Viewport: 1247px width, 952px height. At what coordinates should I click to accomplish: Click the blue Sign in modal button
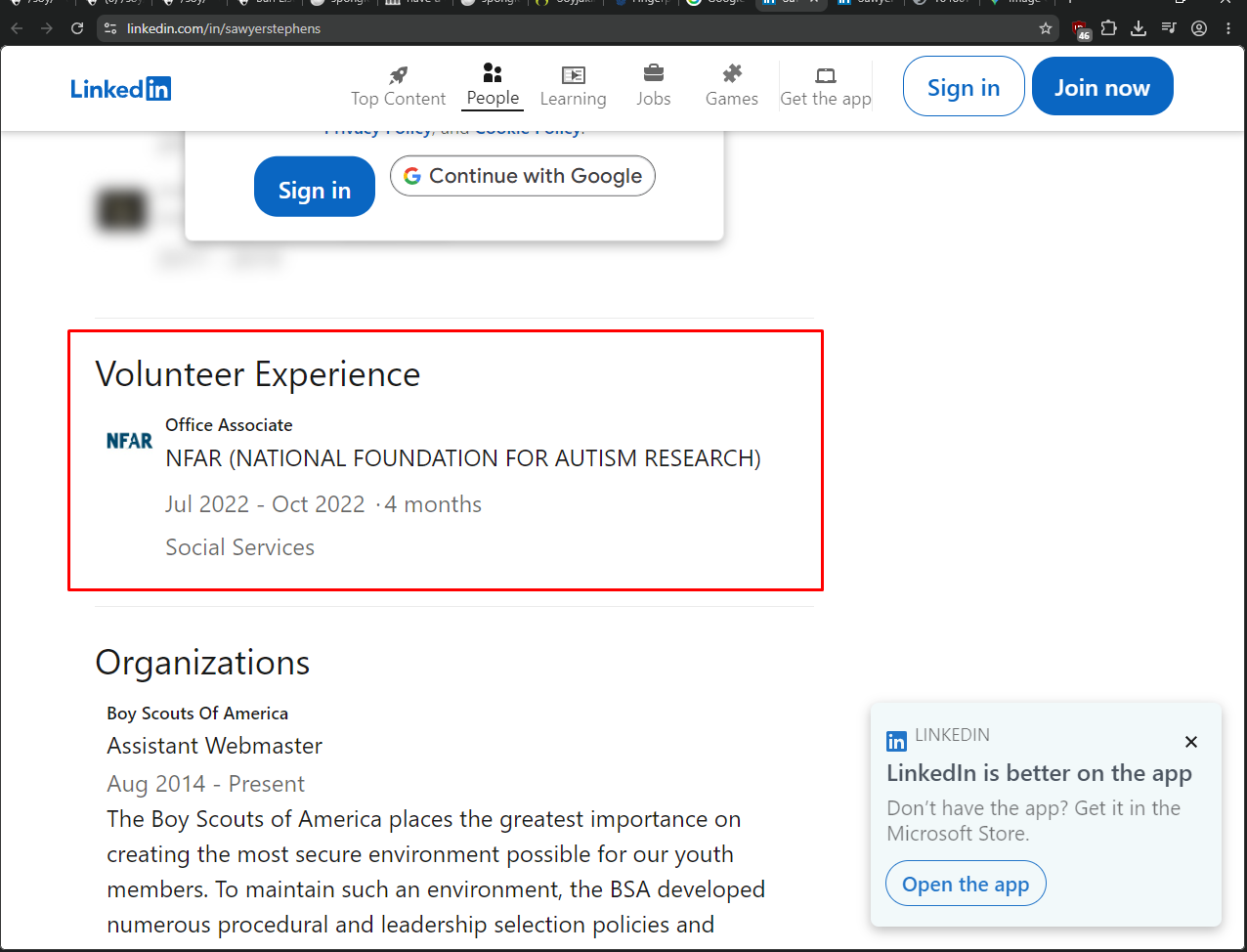point(315,187)
